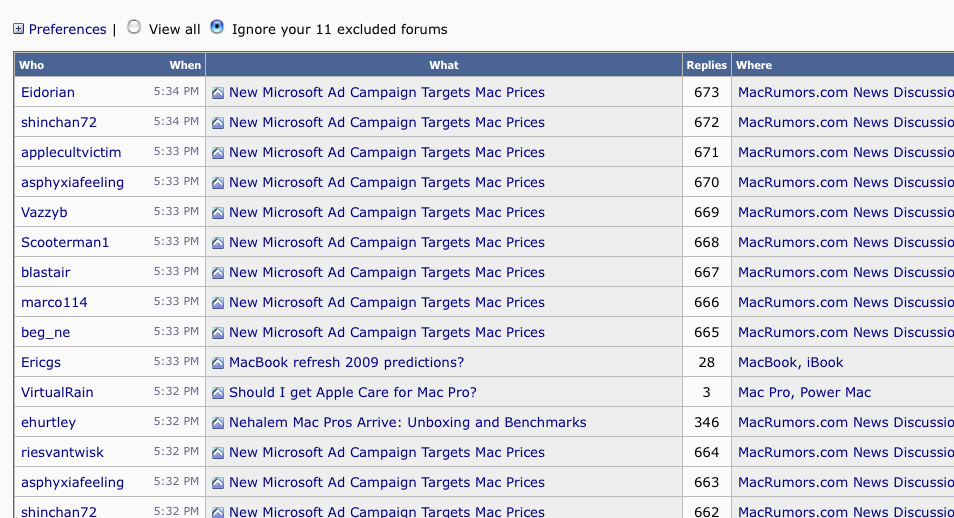This screenshot has width=954, height=518.
Task: Sort by the When column header
Action: pos(185,65)
